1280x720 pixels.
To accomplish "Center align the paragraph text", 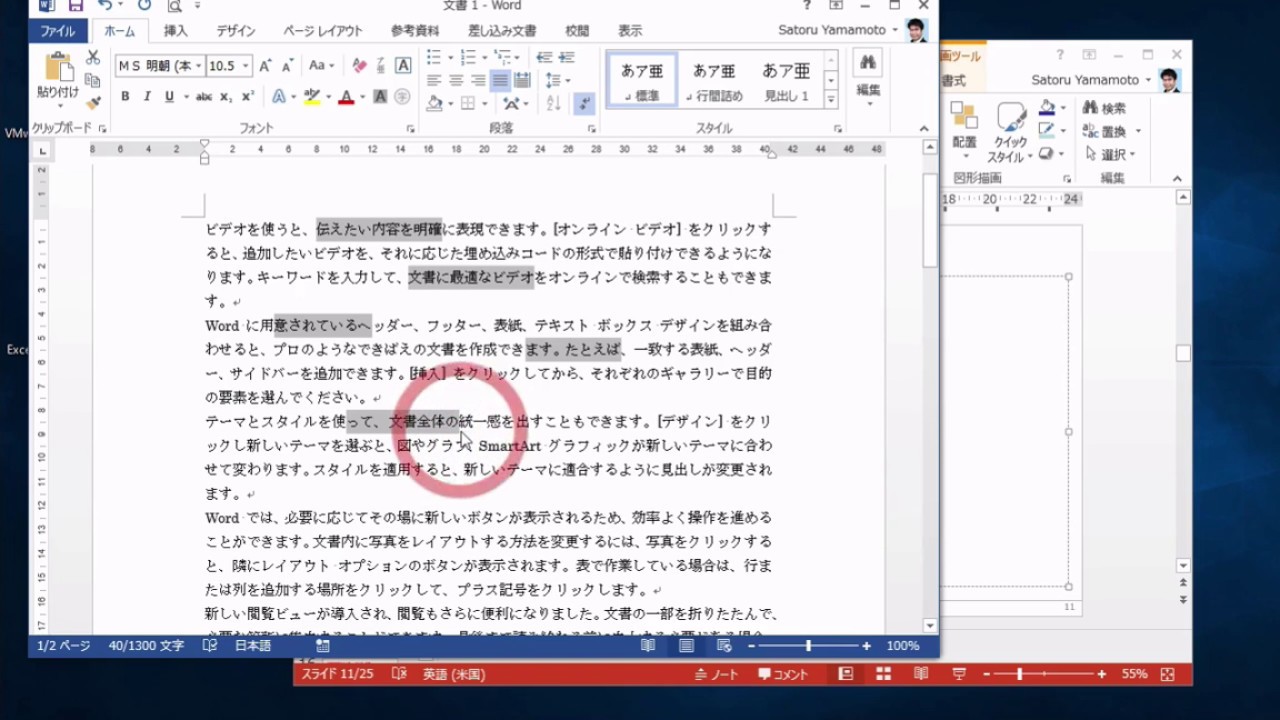I will pos(456,81).
